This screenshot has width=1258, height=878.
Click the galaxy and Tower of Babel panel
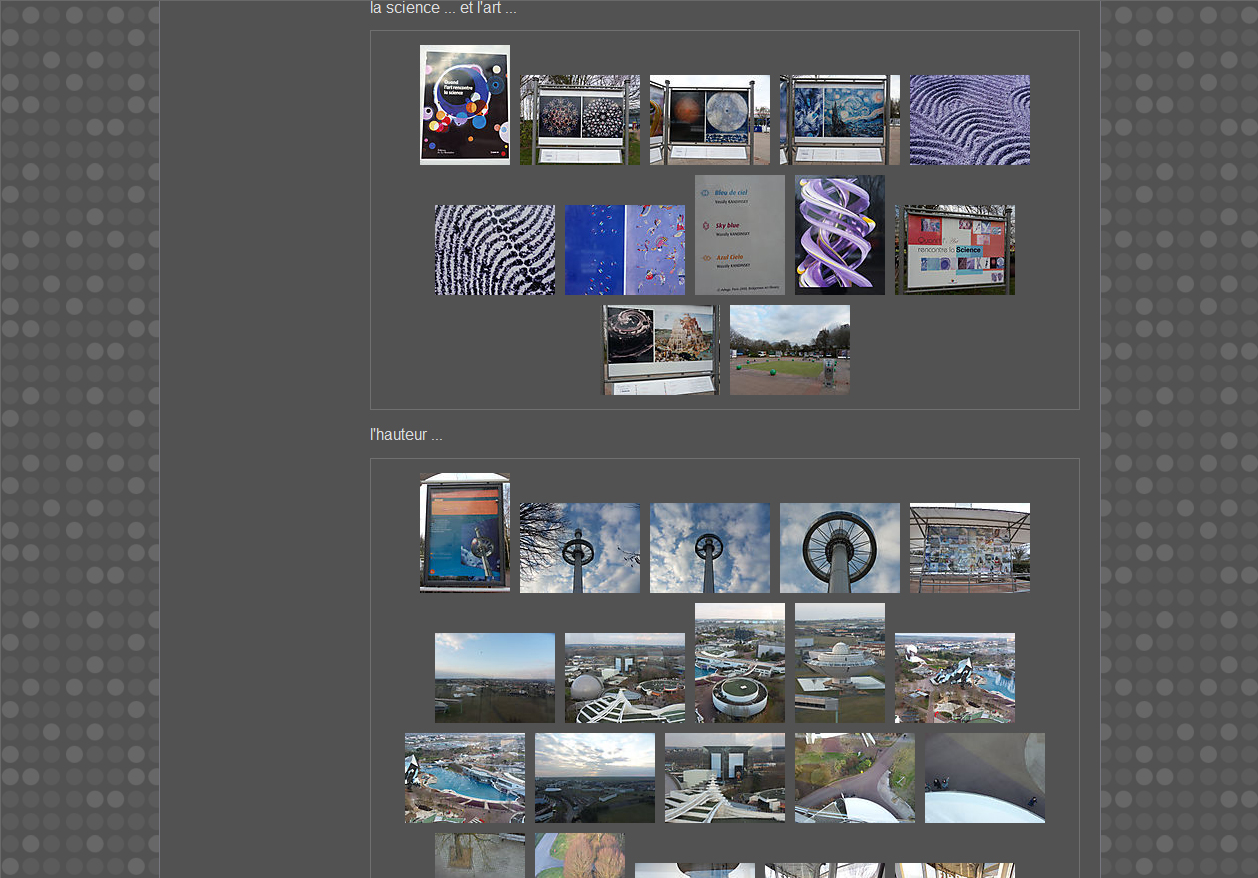660,350
